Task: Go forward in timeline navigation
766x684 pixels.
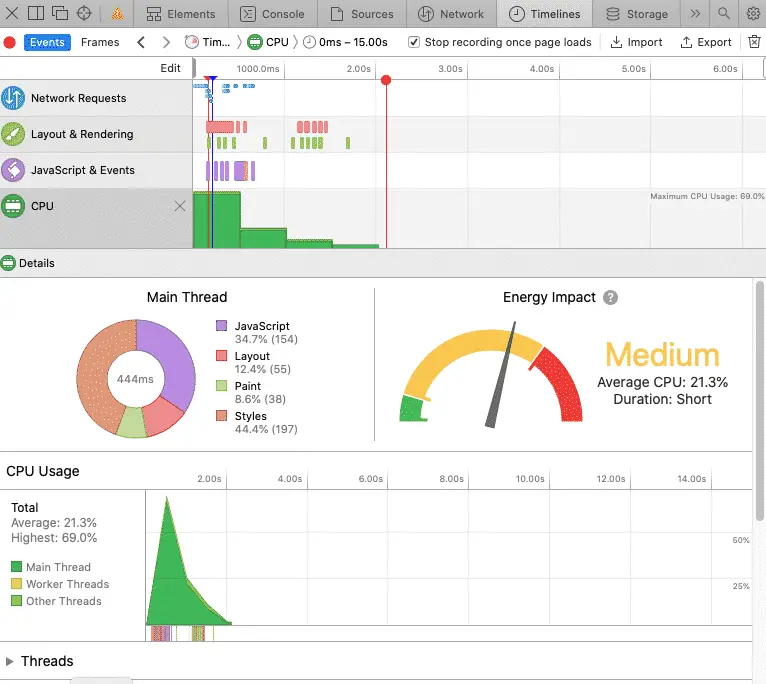Action: (166, 43)
